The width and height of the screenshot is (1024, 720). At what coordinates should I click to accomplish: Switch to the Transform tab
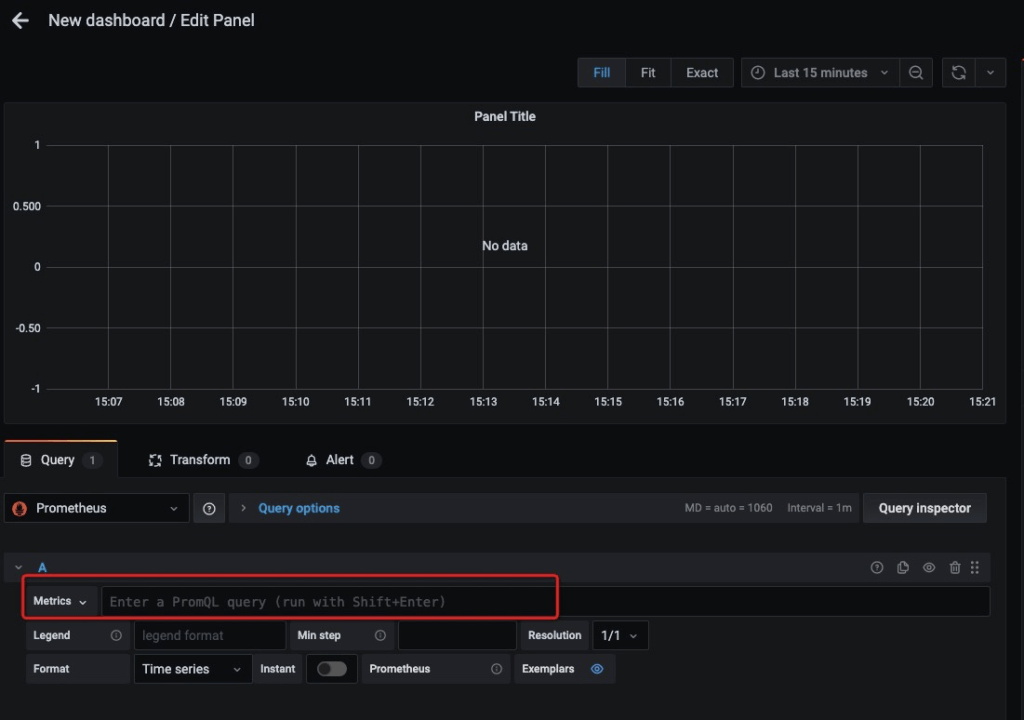pos(203,460)
